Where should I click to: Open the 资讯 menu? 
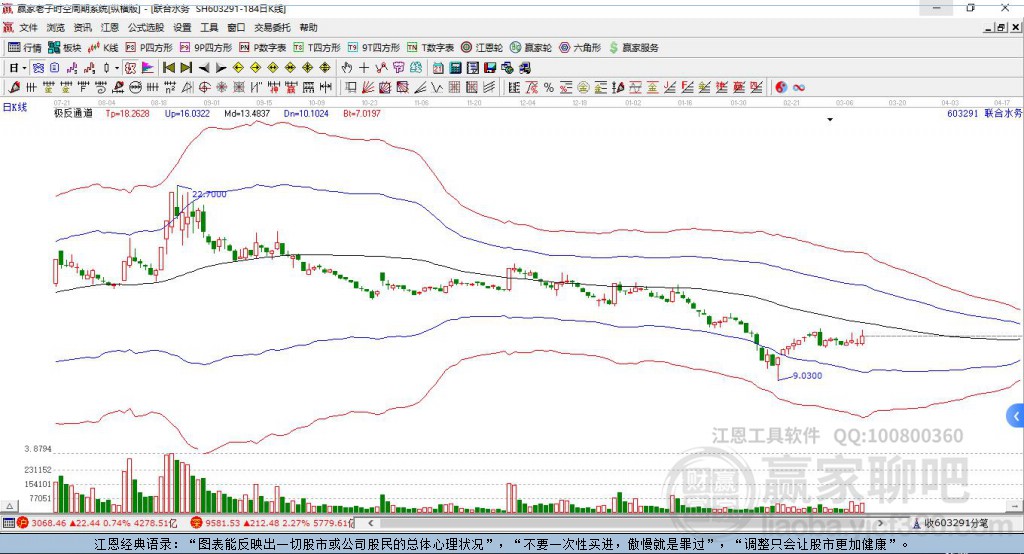click(x=82, y=27)
